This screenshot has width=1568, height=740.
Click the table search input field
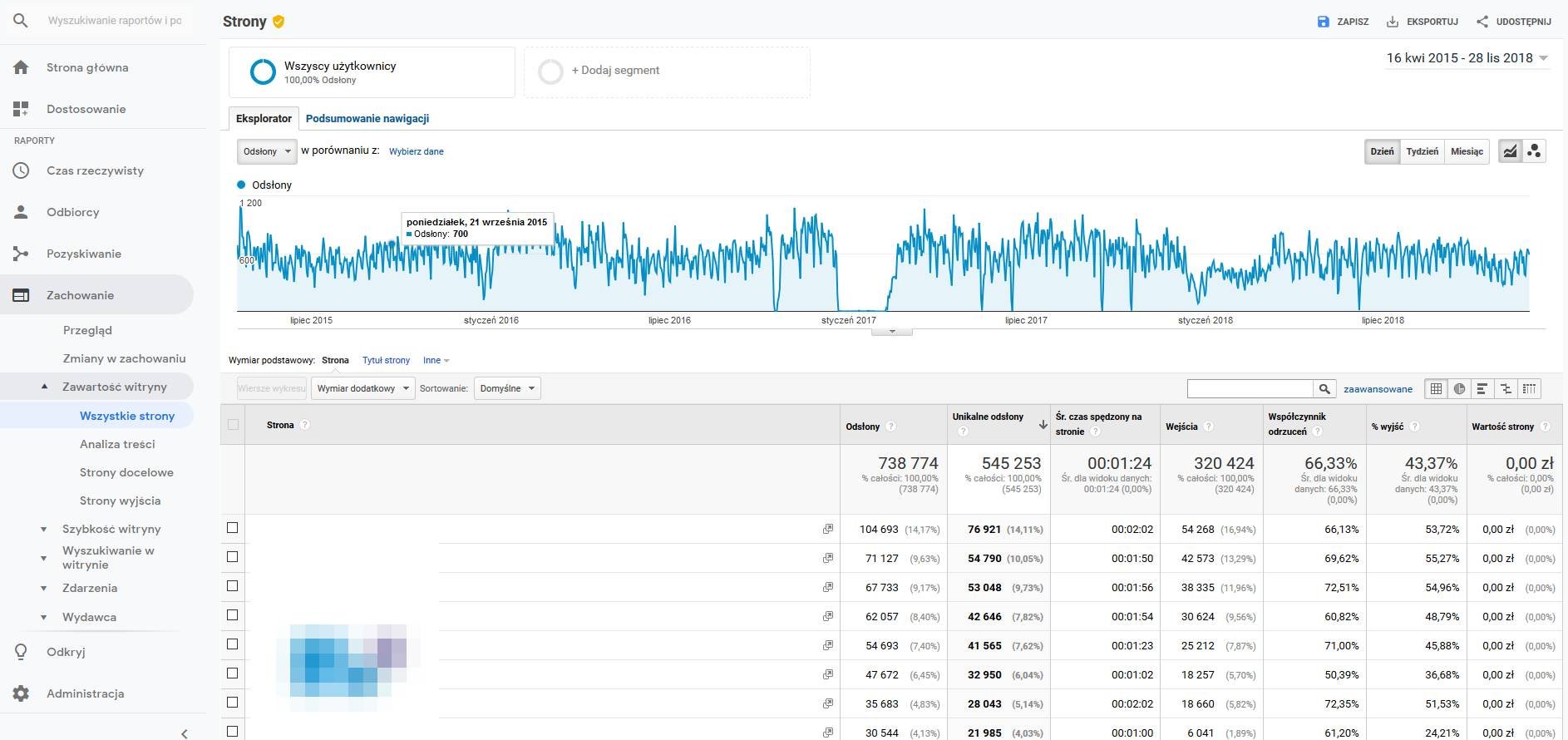1250,388
